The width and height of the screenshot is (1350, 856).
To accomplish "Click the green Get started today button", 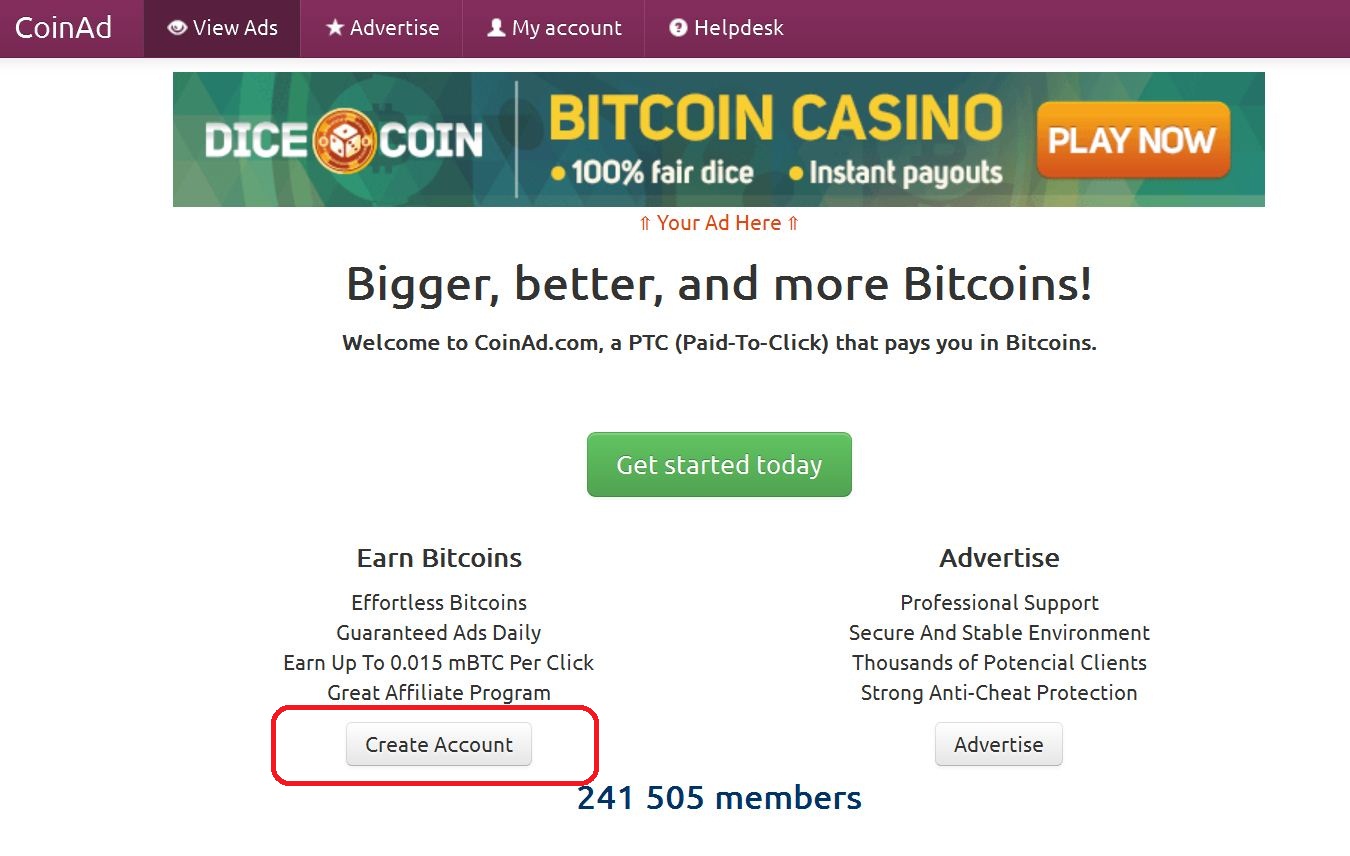I will [719, 464].
